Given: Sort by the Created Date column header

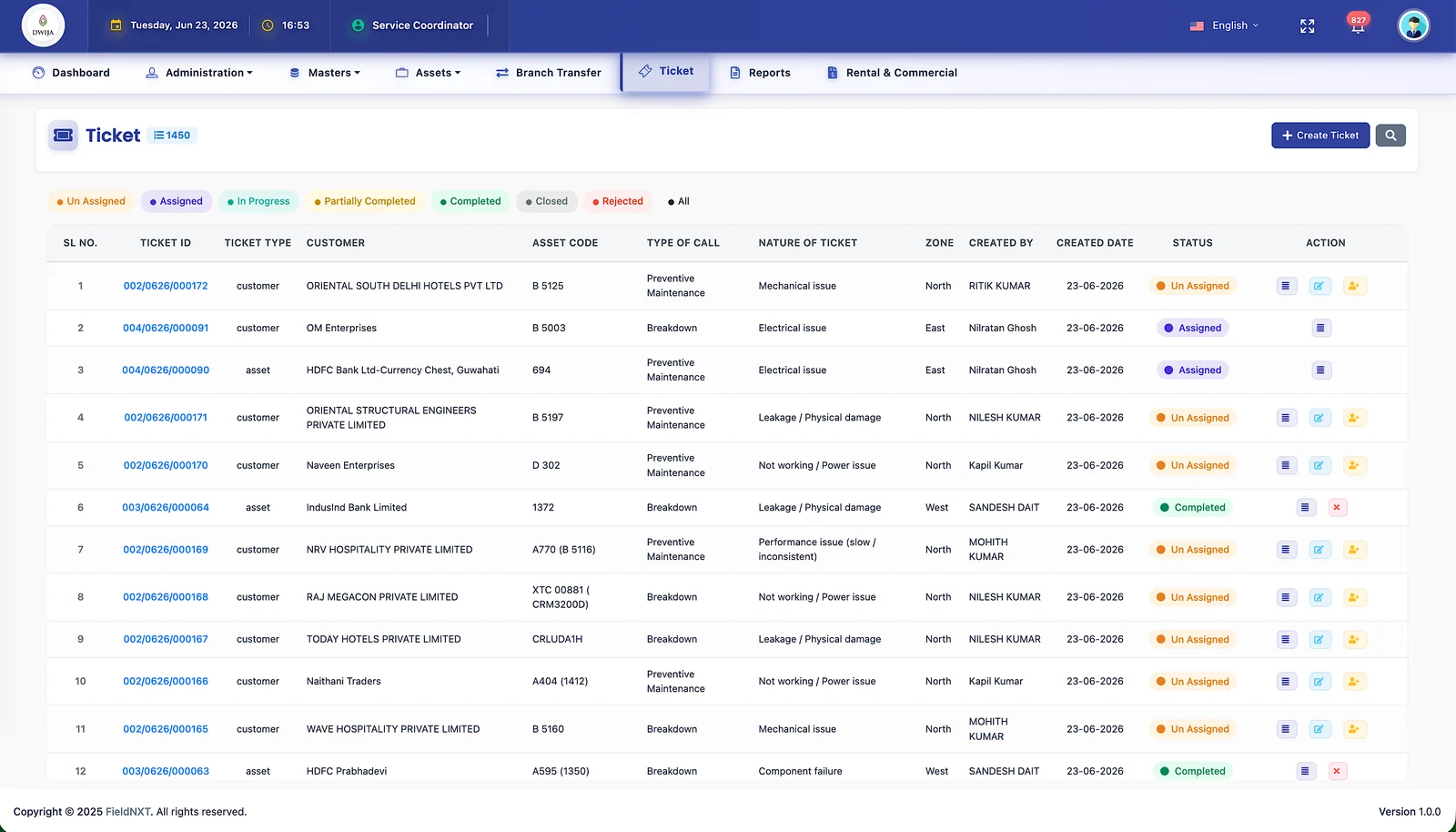Looking at the screenshot, I should (x=1095, y=243).
